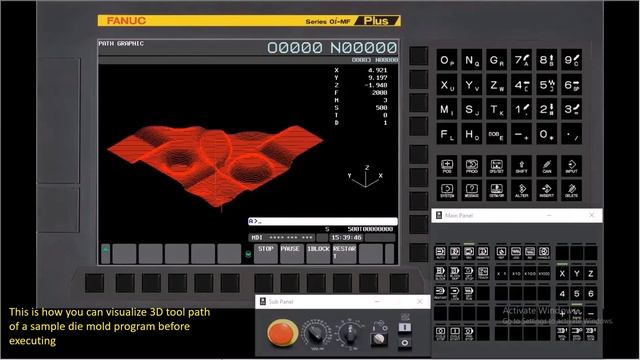The height and width of the screenshot is (360, 640).
Task: Tap the EOB key
Action: coord(497,134)
